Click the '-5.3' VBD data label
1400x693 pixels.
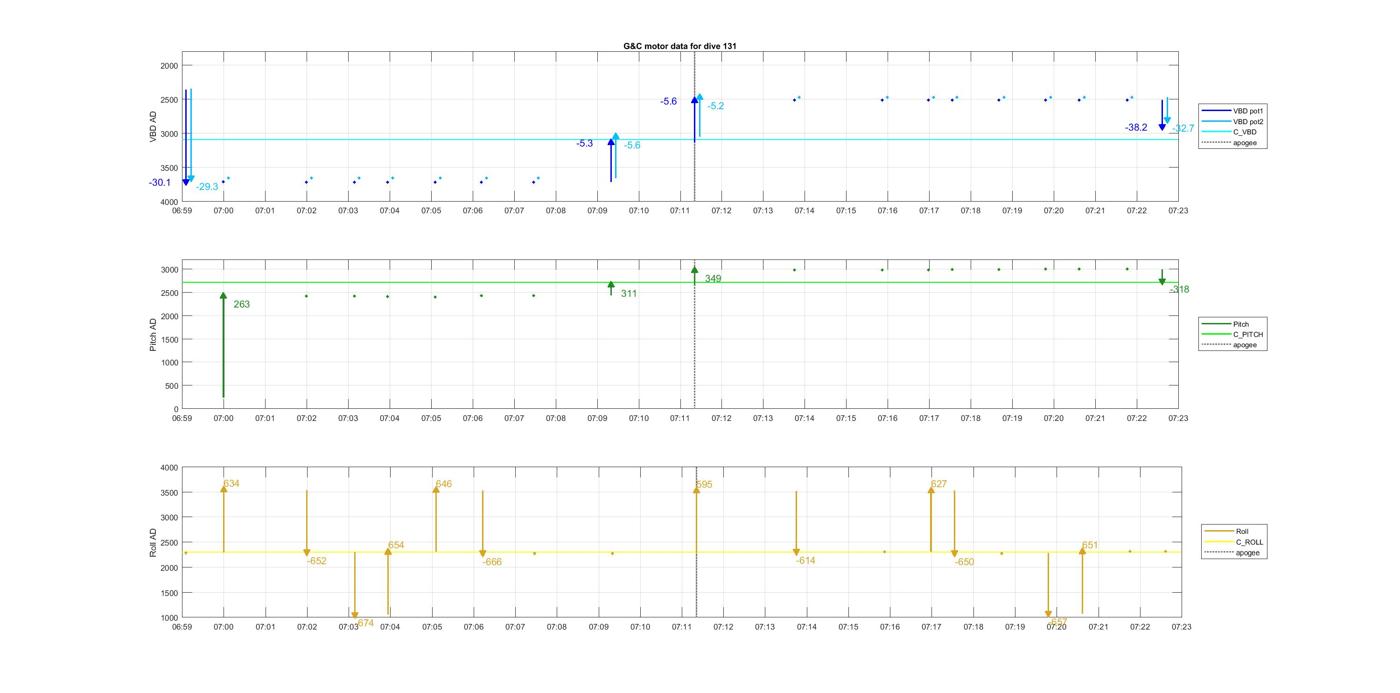tap(585, 144)
